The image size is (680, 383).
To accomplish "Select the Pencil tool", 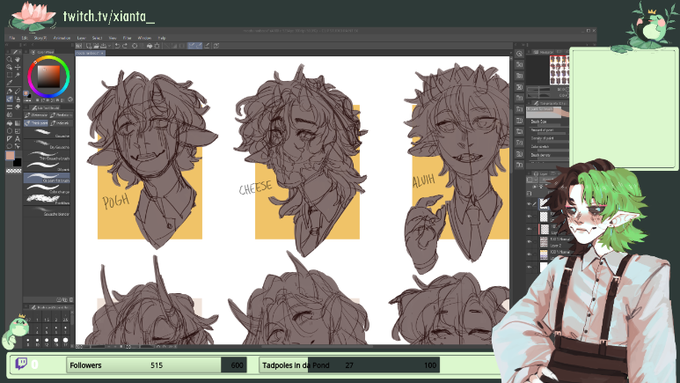I will 18,91.
